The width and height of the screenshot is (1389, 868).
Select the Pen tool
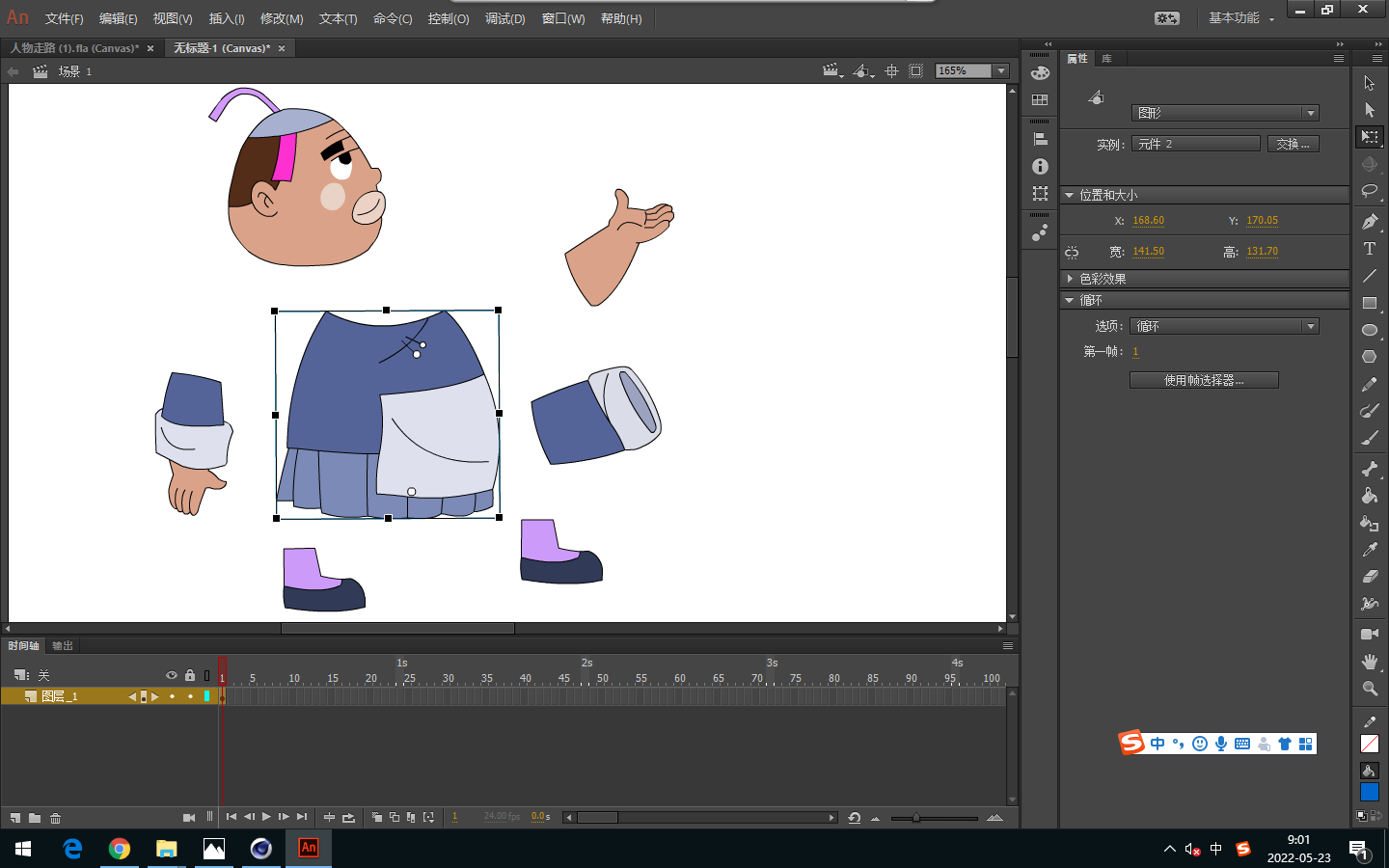1369,222
